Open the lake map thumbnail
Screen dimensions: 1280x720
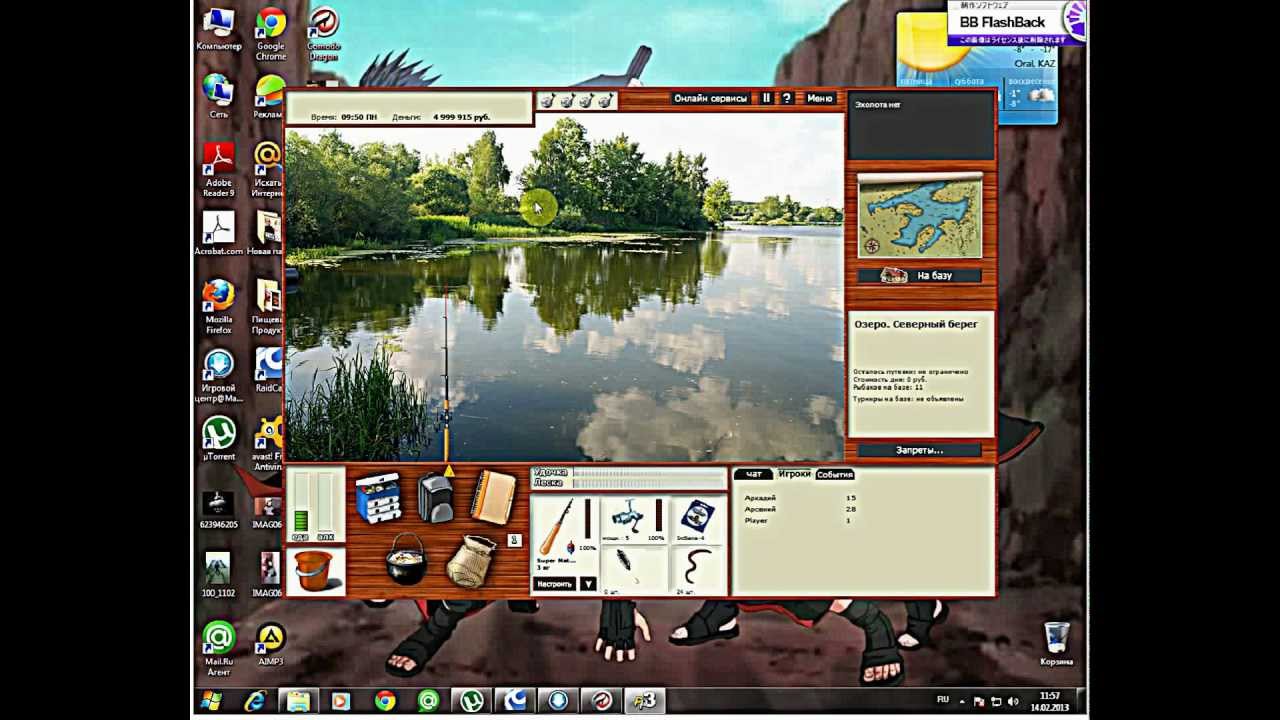coord(920,216)
